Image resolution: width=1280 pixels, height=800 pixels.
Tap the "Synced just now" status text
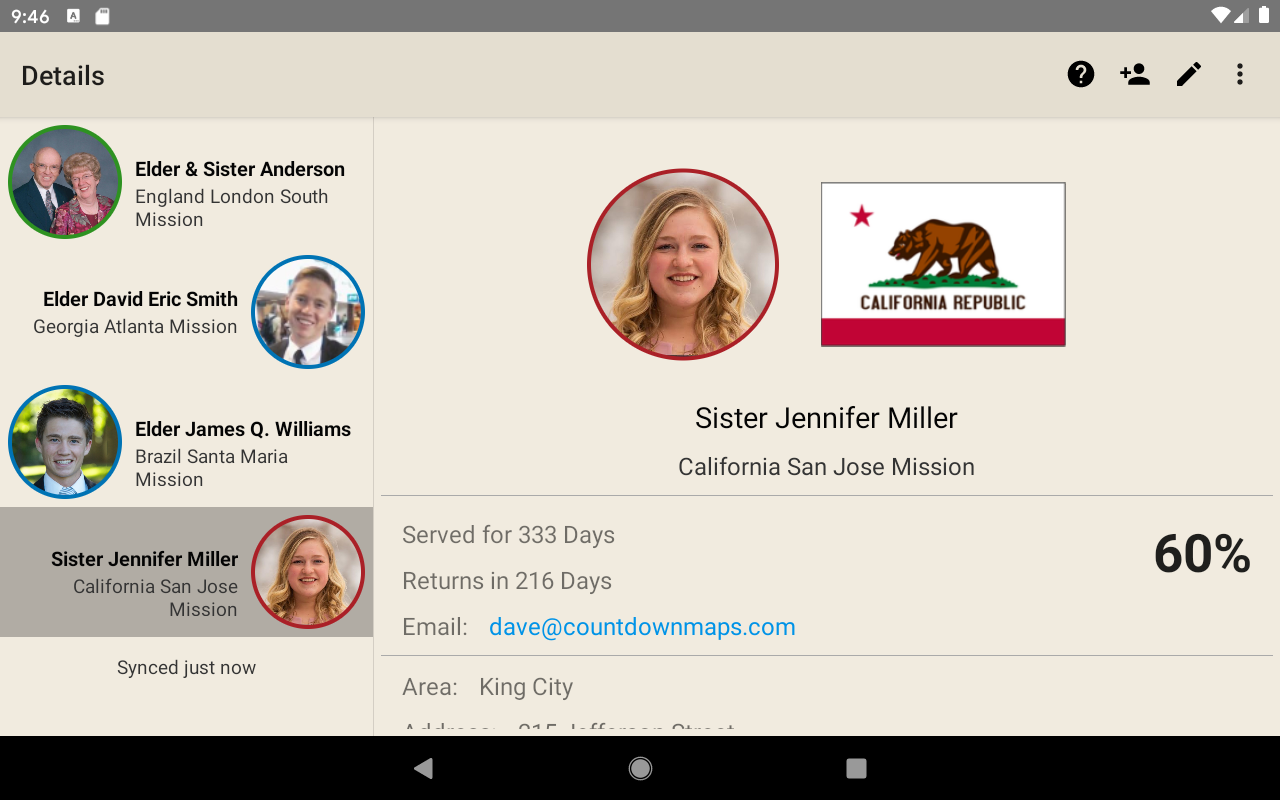pyautogui.click(x=187, y=668)
